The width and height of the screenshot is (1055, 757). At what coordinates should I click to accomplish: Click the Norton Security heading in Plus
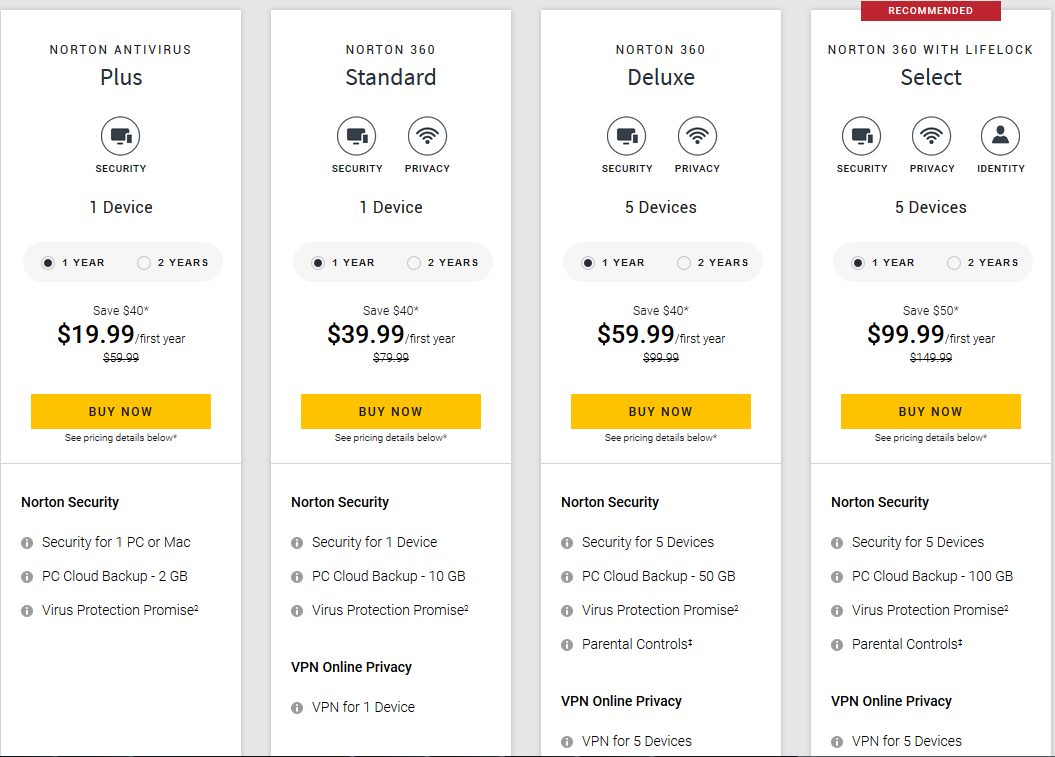coord(70,502)
